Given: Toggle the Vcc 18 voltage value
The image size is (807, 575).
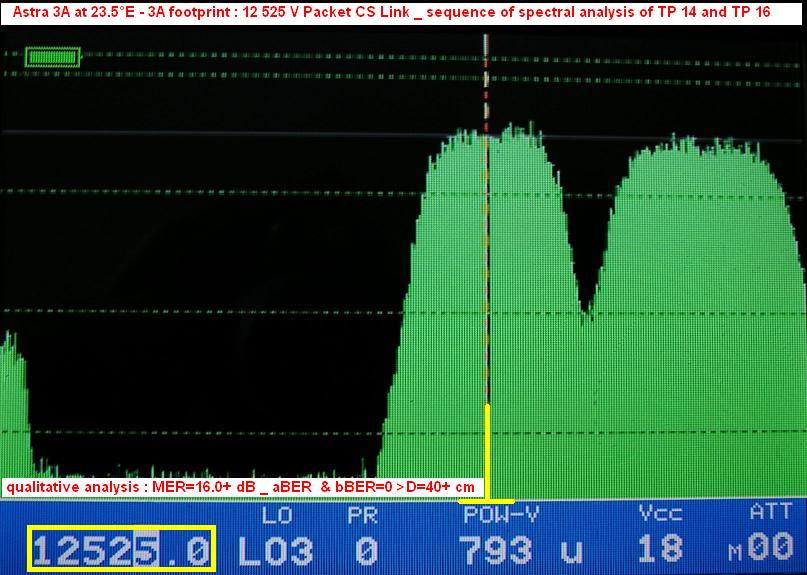Looking at the screenshot, I should [x=660, y=549].
